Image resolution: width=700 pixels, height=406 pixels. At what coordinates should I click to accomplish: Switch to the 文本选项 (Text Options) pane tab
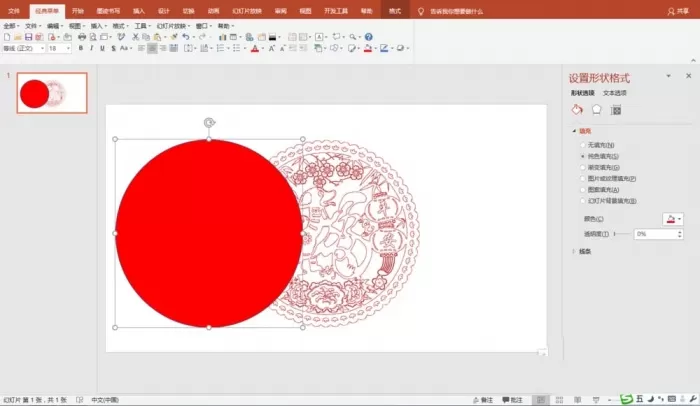pyautogui.click(x=615, y=93)
